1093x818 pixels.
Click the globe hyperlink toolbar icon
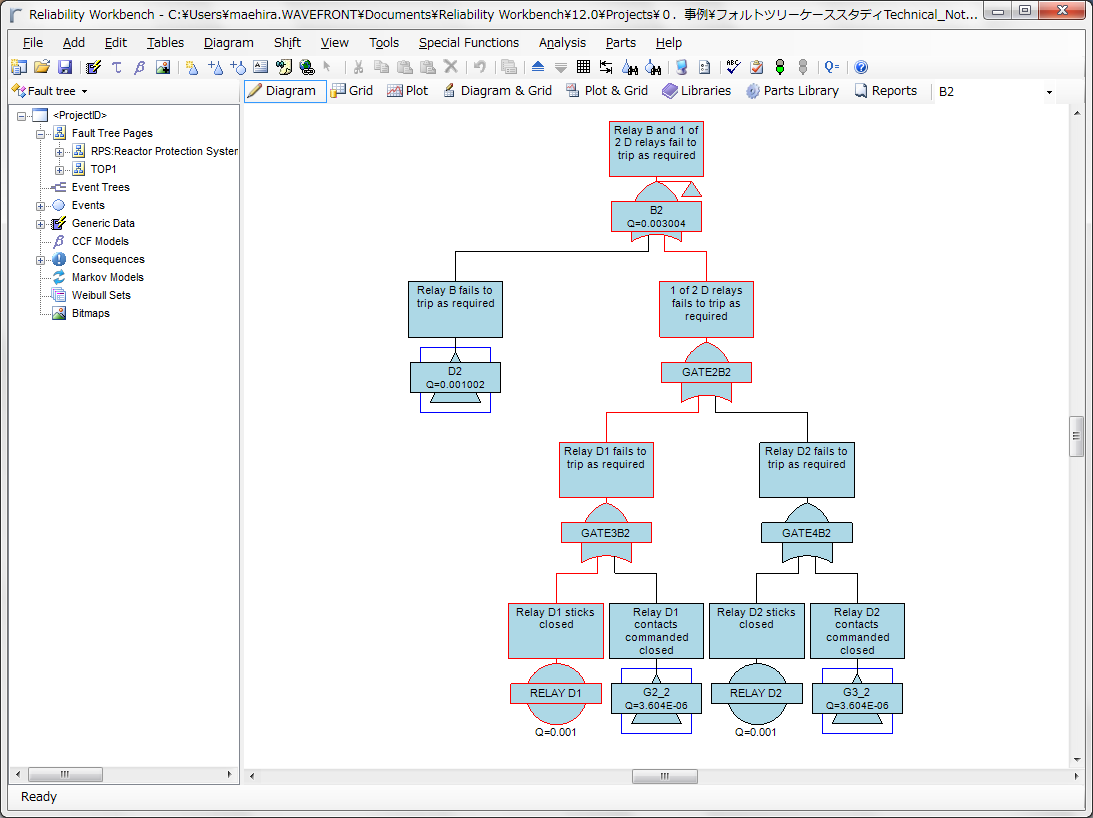click(307, 67)
